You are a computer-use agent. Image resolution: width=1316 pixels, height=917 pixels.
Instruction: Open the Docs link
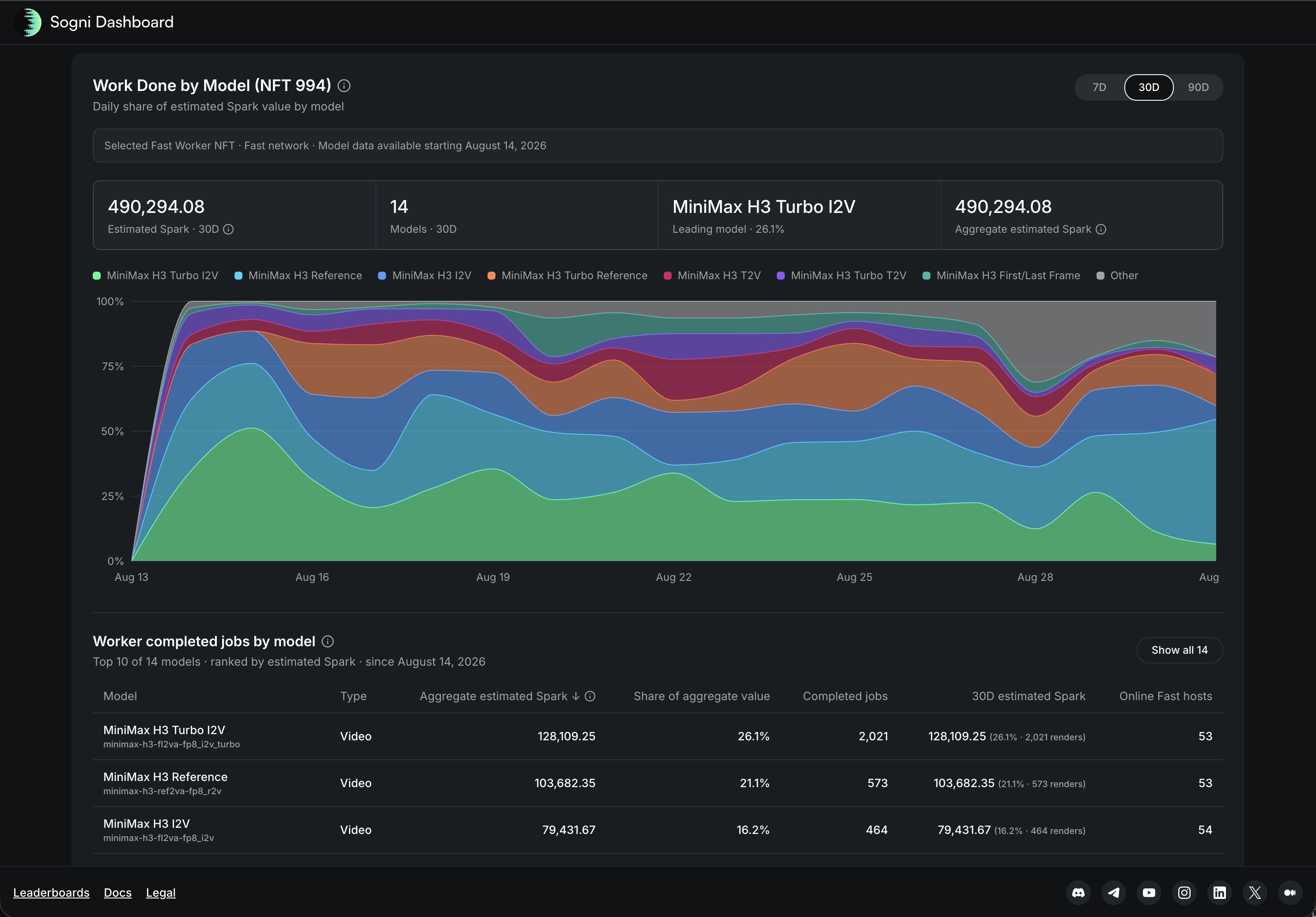coord(117,893)
